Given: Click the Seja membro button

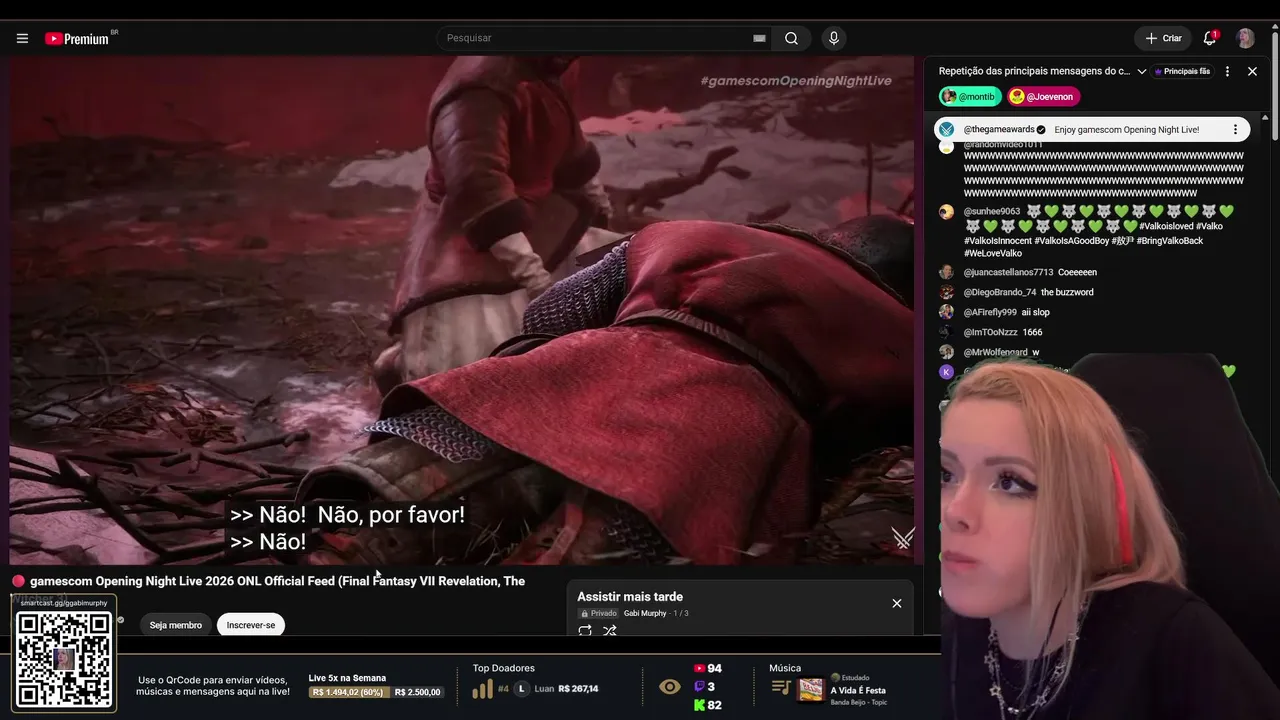Looking at the screenshot, I should (x=176, y=625).
